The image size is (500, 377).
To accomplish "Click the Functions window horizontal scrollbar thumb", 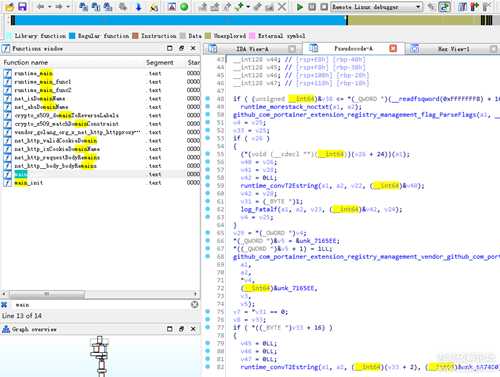I will coord(47,294).
